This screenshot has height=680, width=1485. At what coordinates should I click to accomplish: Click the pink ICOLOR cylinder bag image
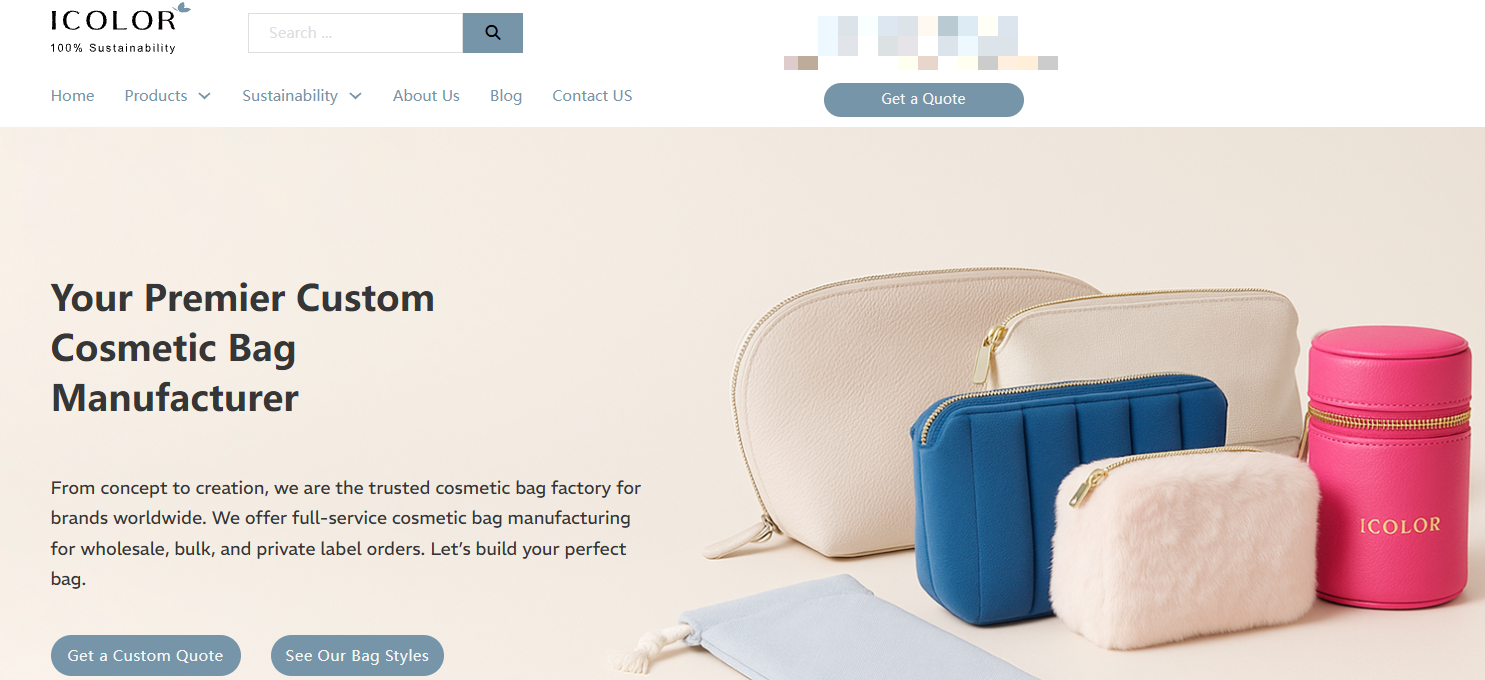pyautogui.click(x=1390, y=468)
